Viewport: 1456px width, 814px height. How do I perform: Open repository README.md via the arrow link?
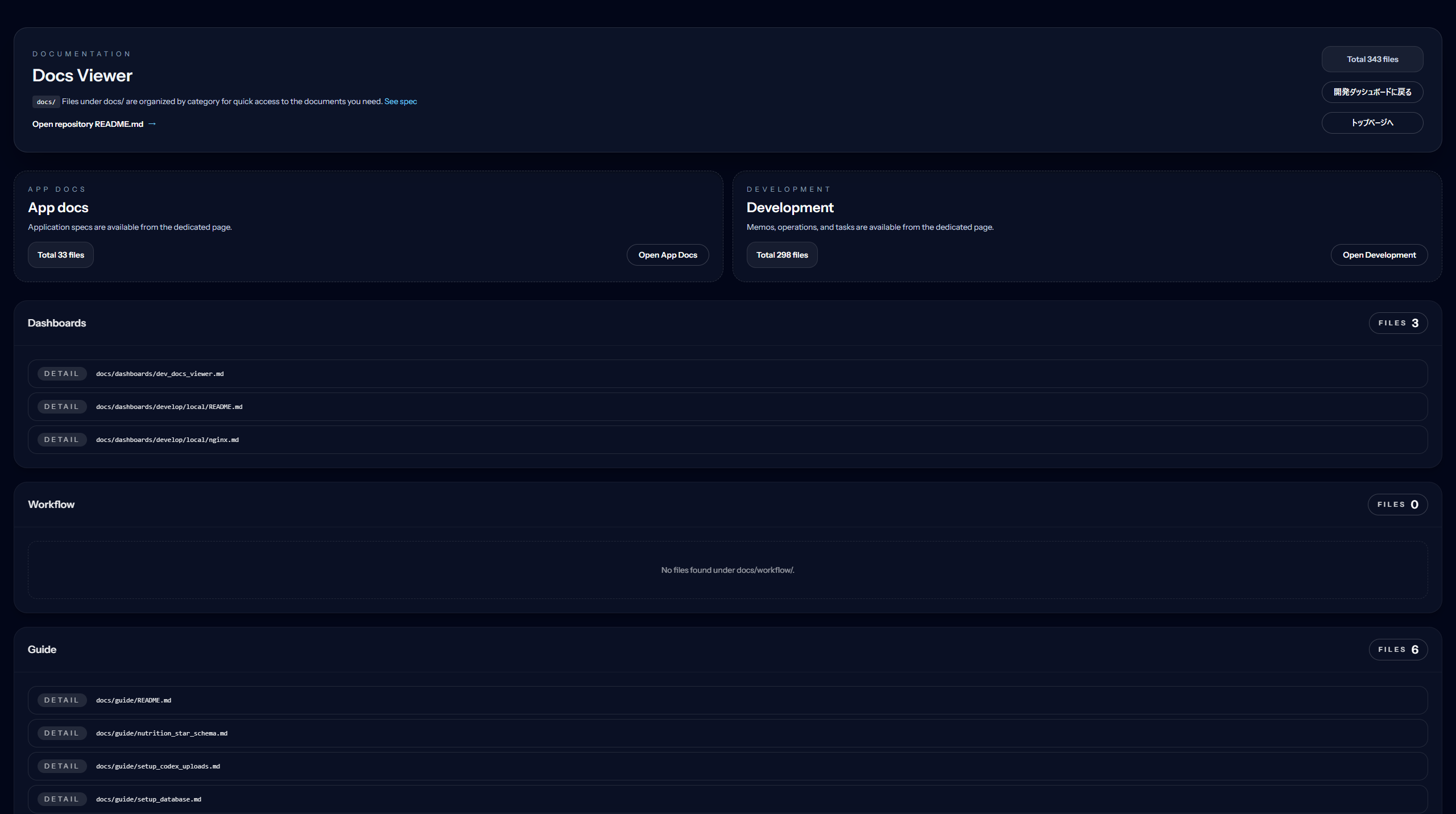pyautogui.click(x=94, y=123)
